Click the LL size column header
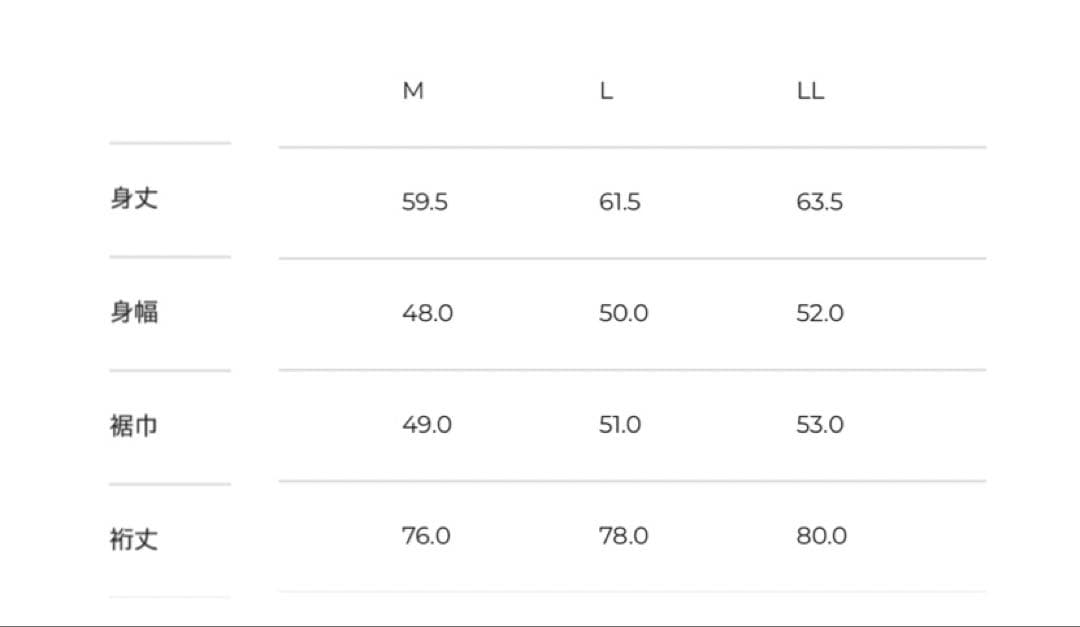Screen dimensions: 1080x627 coord(810,91)
